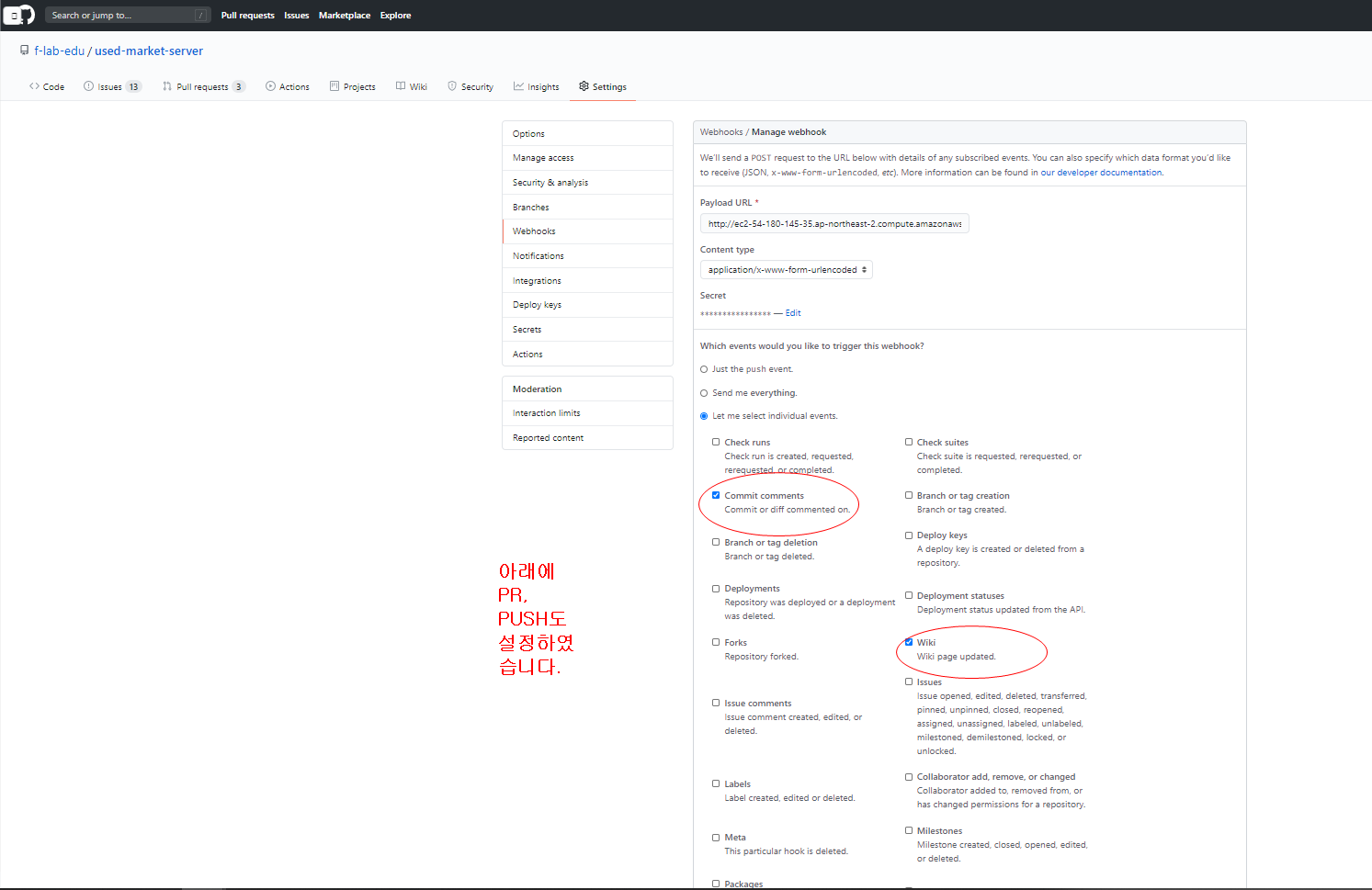Toggle Branch or tag creation checkbox
The image size is (1372, 890).
coord(909,495)
